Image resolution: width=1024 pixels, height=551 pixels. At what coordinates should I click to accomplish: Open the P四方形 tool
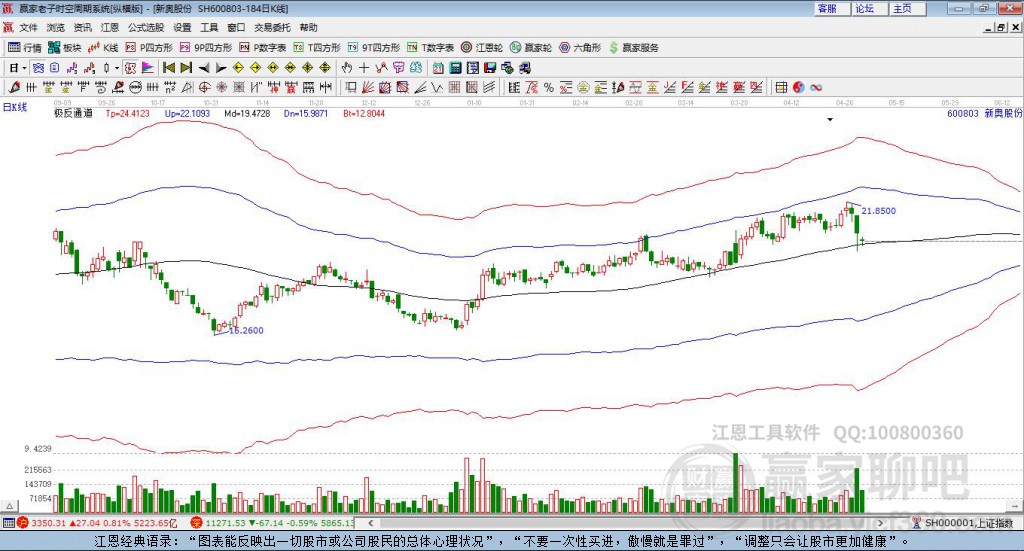pos(149,48)
